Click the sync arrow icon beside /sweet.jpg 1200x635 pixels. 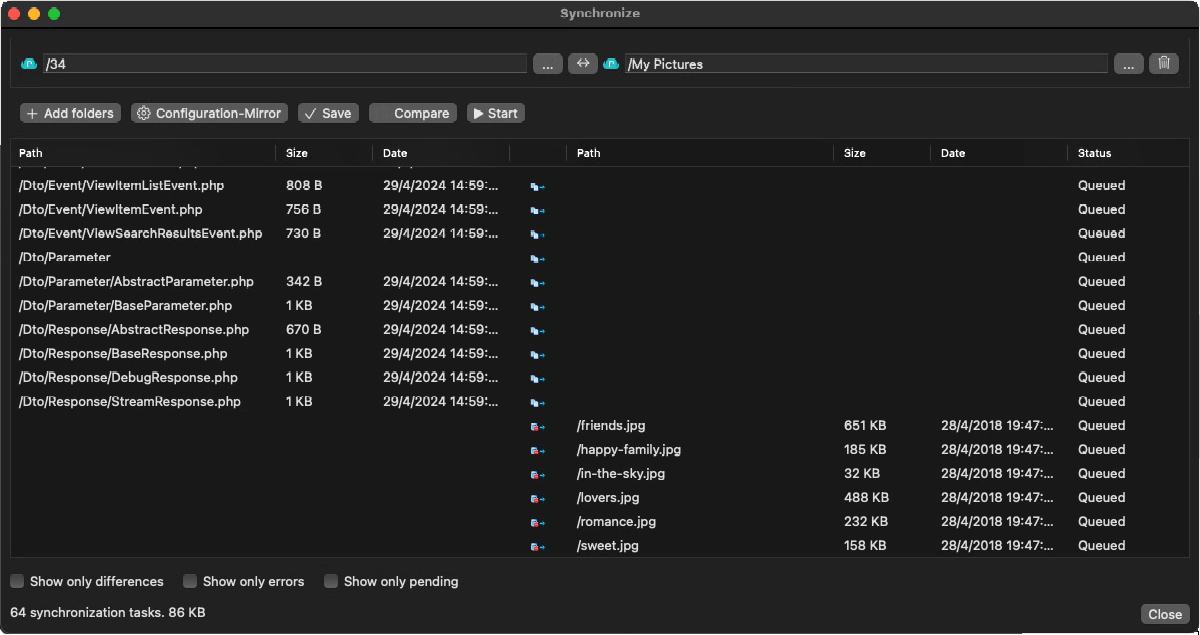(536, 545)
